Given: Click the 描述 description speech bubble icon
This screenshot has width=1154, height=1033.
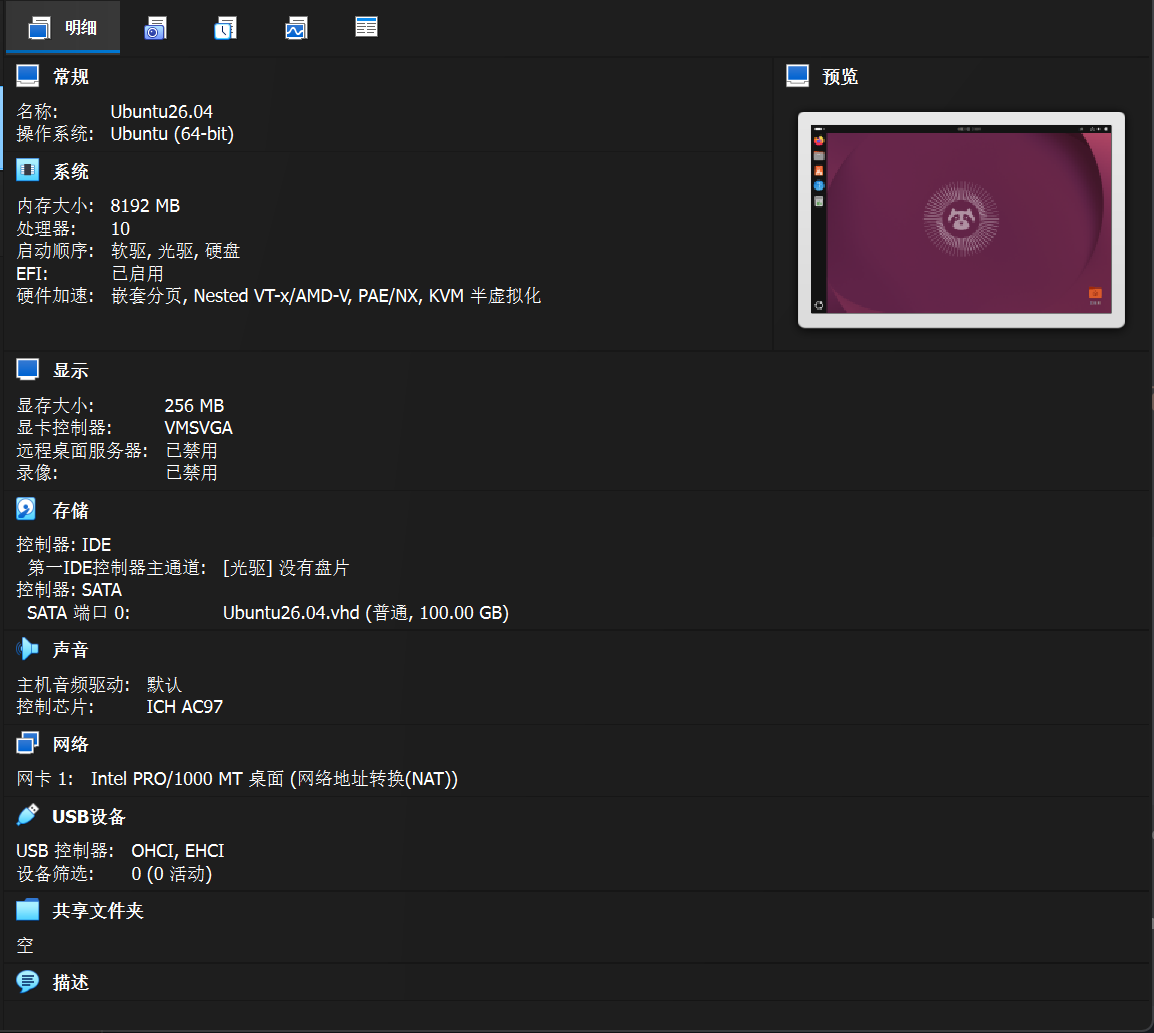Looking at the screenshot, I should [x=27, y=981].
